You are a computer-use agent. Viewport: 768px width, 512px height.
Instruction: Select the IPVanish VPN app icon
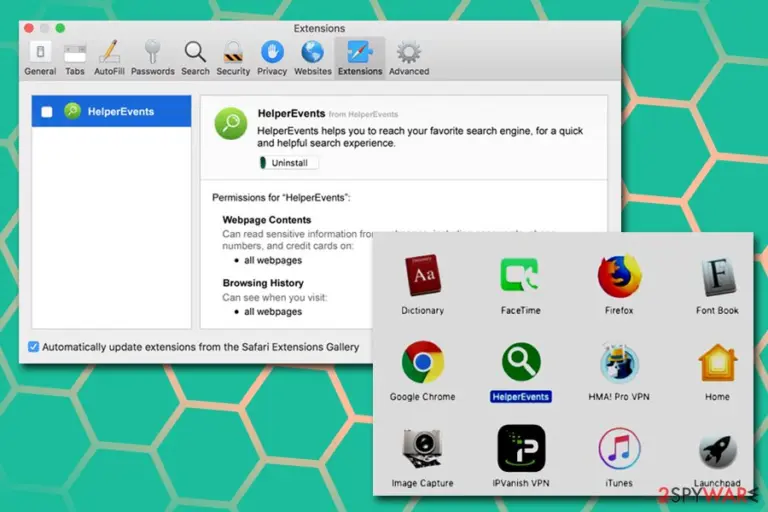click(x=521, y=448)
